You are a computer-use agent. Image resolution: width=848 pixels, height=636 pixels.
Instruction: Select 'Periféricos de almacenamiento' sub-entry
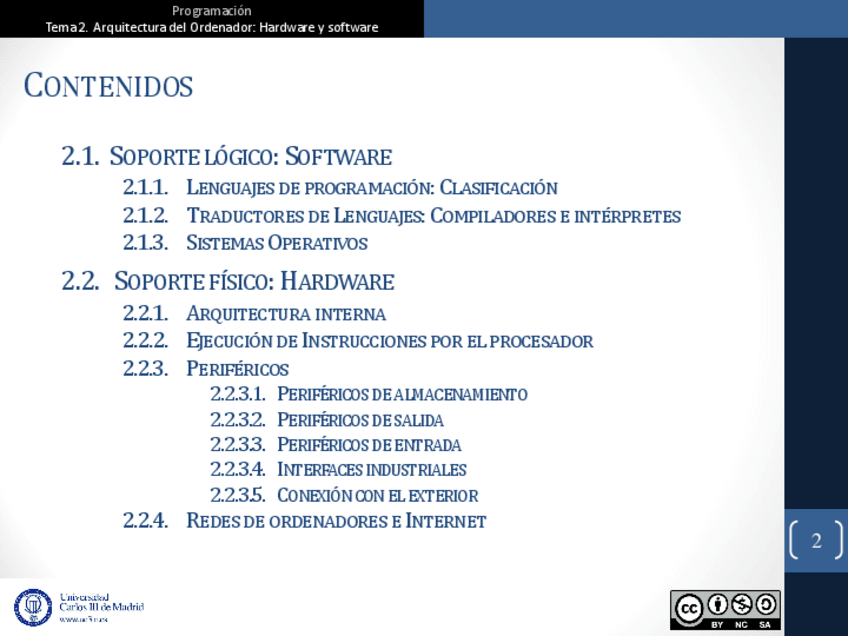[402, 394]
